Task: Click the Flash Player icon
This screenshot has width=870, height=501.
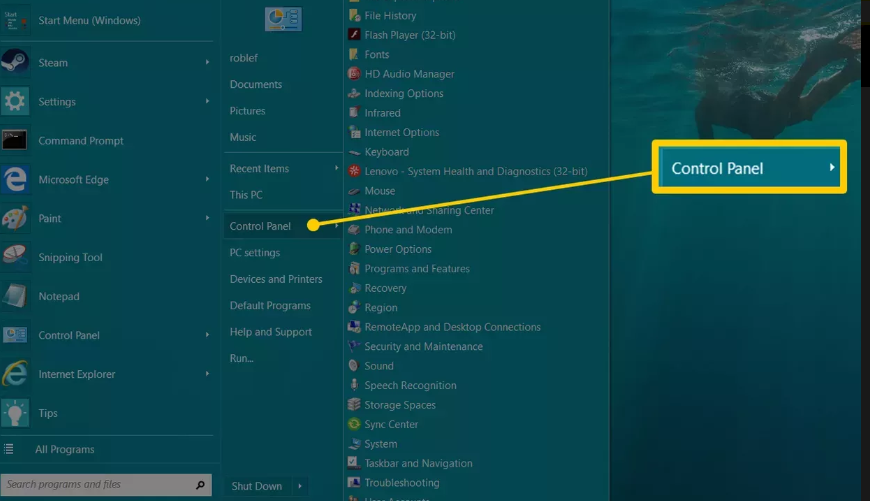Action: (354, 34)
